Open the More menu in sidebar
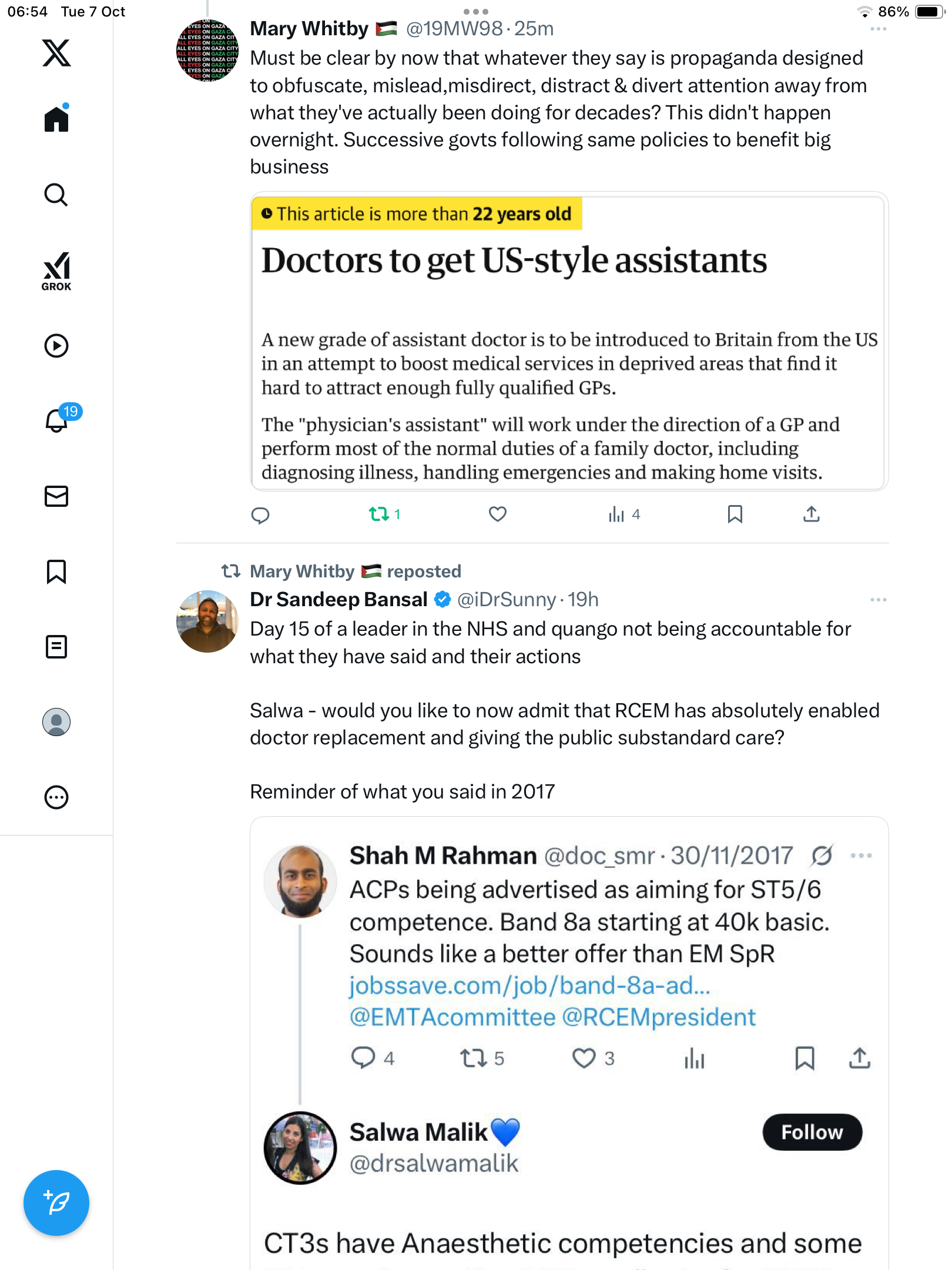This screenshot has height=1270, width=952. pyautogui.click(x=56, y=797)
